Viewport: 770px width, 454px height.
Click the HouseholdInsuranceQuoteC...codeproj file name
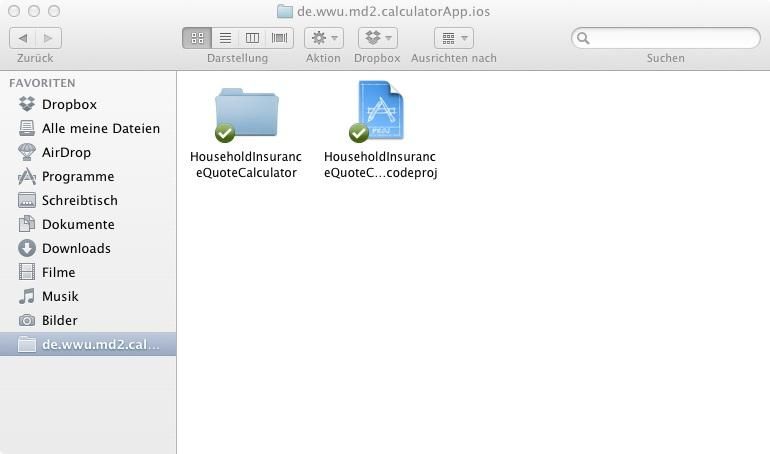[x=380, y=164]
